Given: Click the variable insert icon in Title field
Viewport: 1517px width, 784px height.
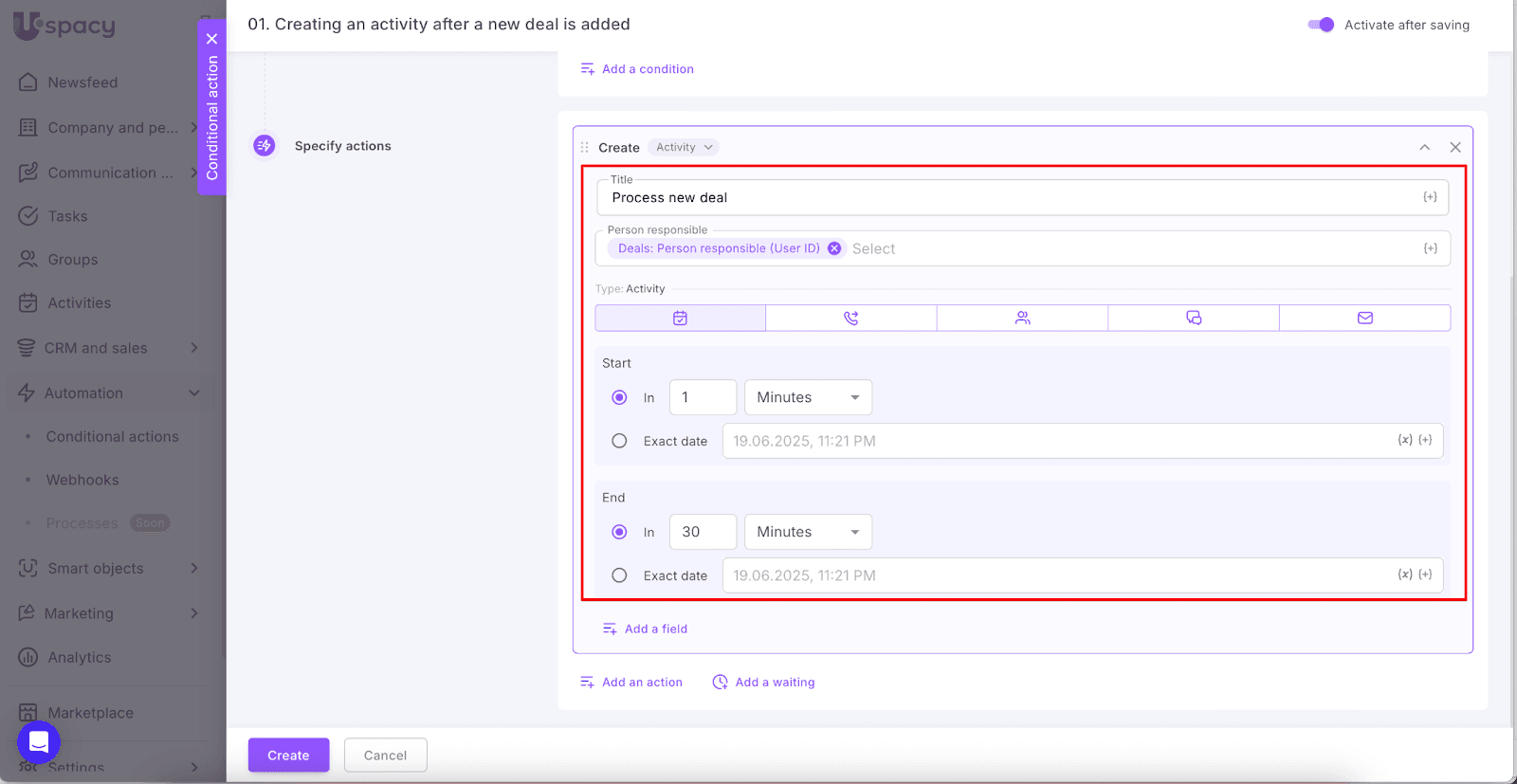Looking at the screenshot, I should point(1430,197).
